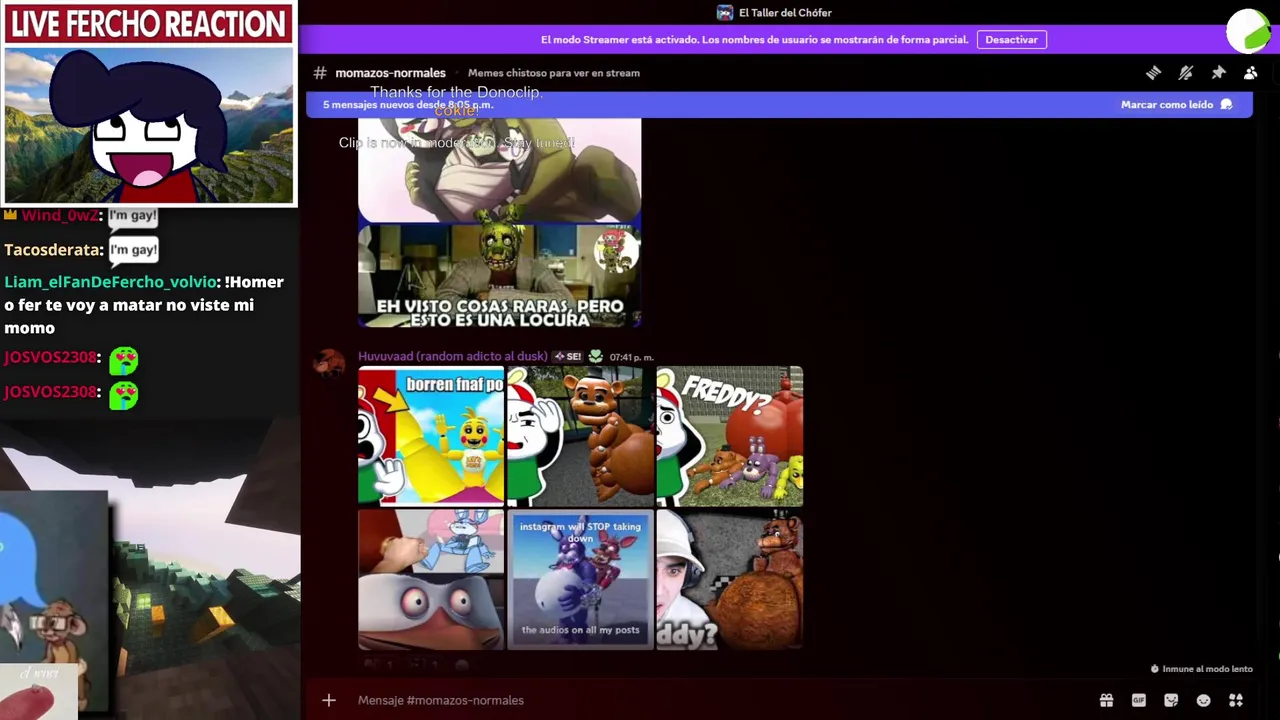Click the SE! server tag badge

click(x=568, y=356)
